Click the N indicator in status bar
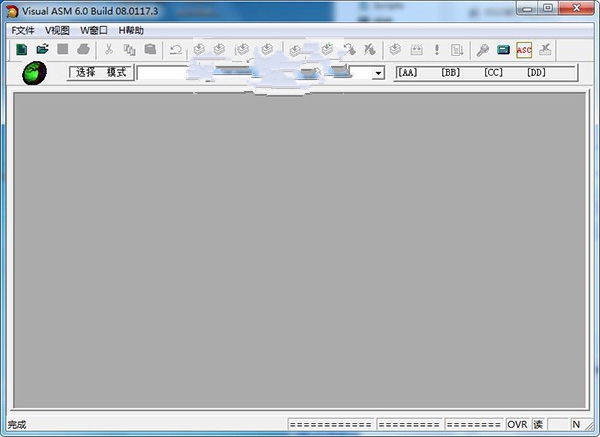This screenshot has width=600, height=437. [576, 424]
